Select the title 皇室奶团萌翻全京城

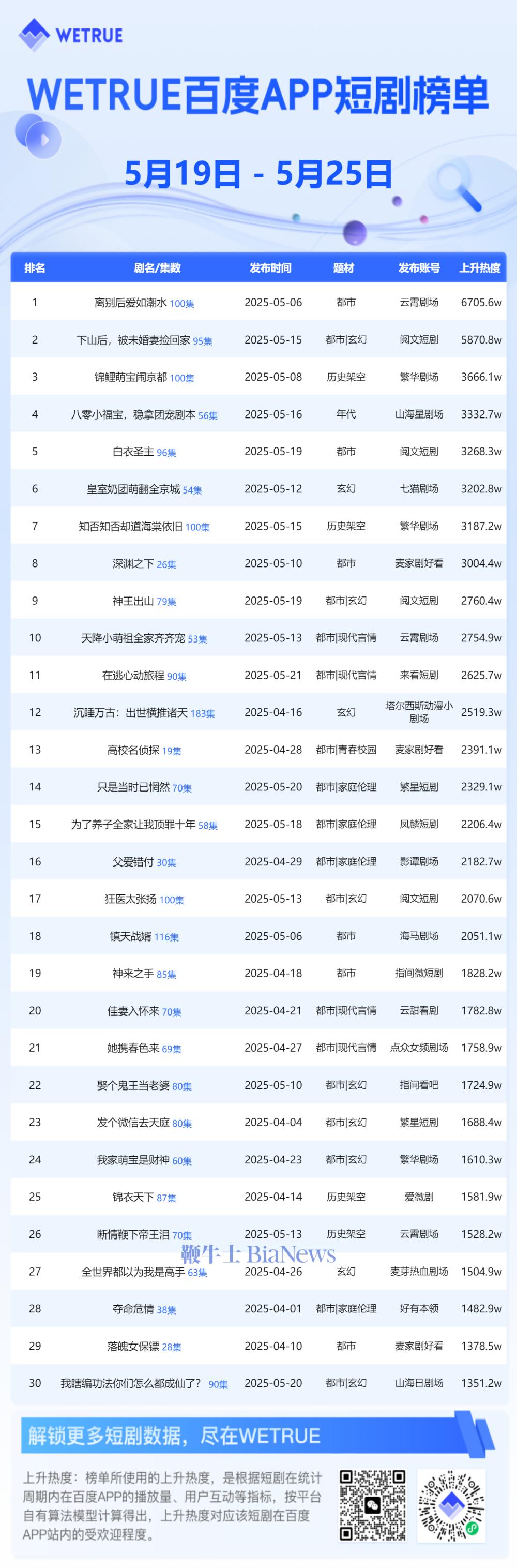(133, 489)
